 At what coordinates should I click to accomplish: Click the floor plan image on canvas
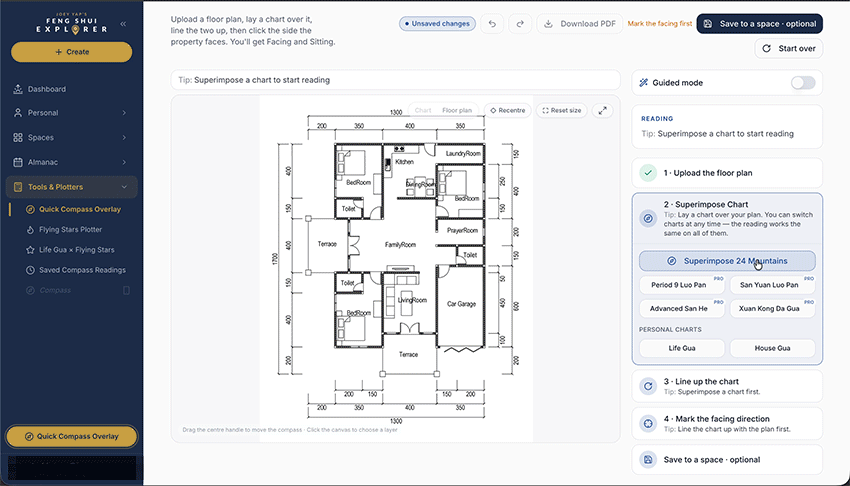click(396, 267)
